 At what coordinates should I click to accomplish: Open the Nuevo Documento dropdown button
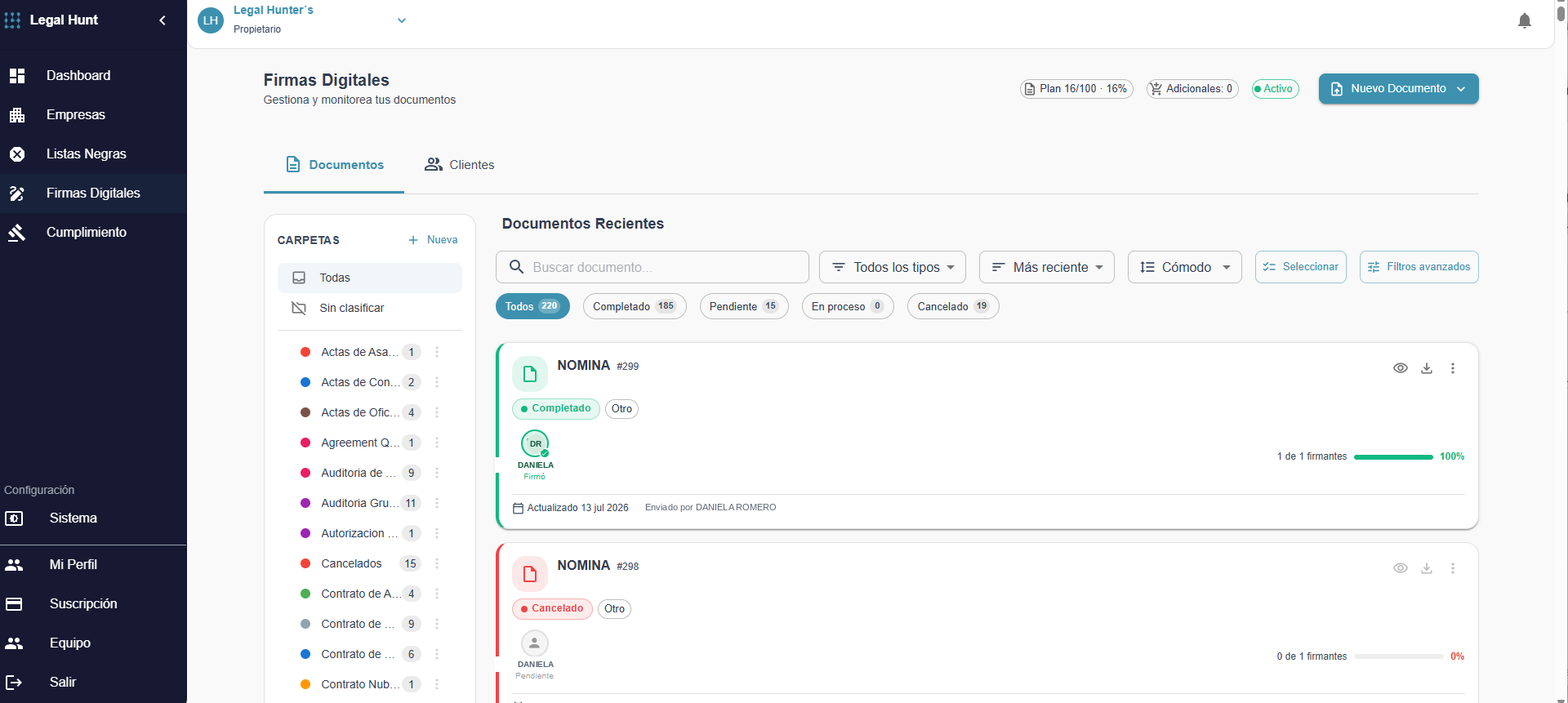pos(1398,88)
